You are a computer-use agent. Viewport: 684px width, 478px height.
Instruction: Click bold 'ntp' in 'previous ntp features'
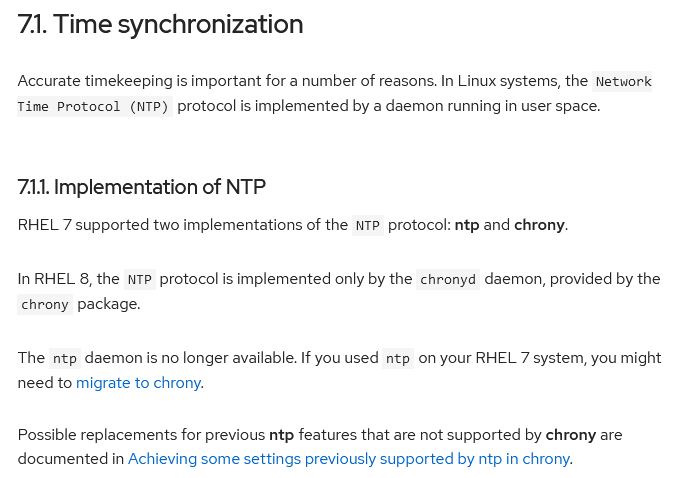[x=281, y=435]
